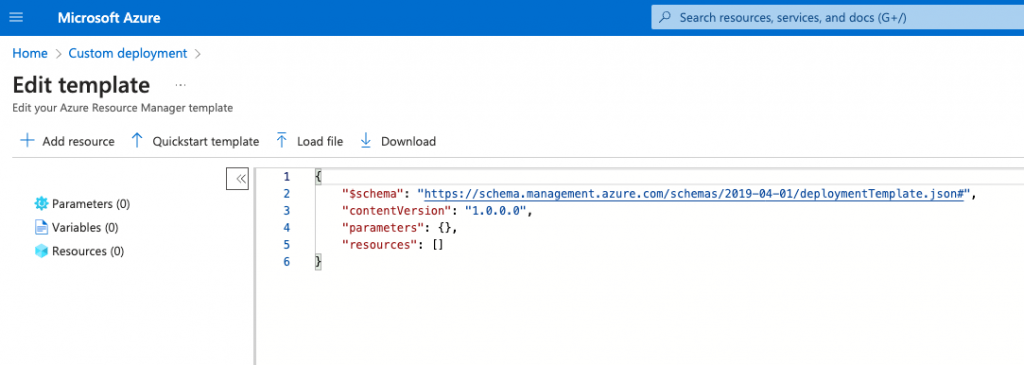Image resolution: width=1024 pixels, height=365 pixels.
Task: Click the Parameters gear icon
Action: [41, 204]
